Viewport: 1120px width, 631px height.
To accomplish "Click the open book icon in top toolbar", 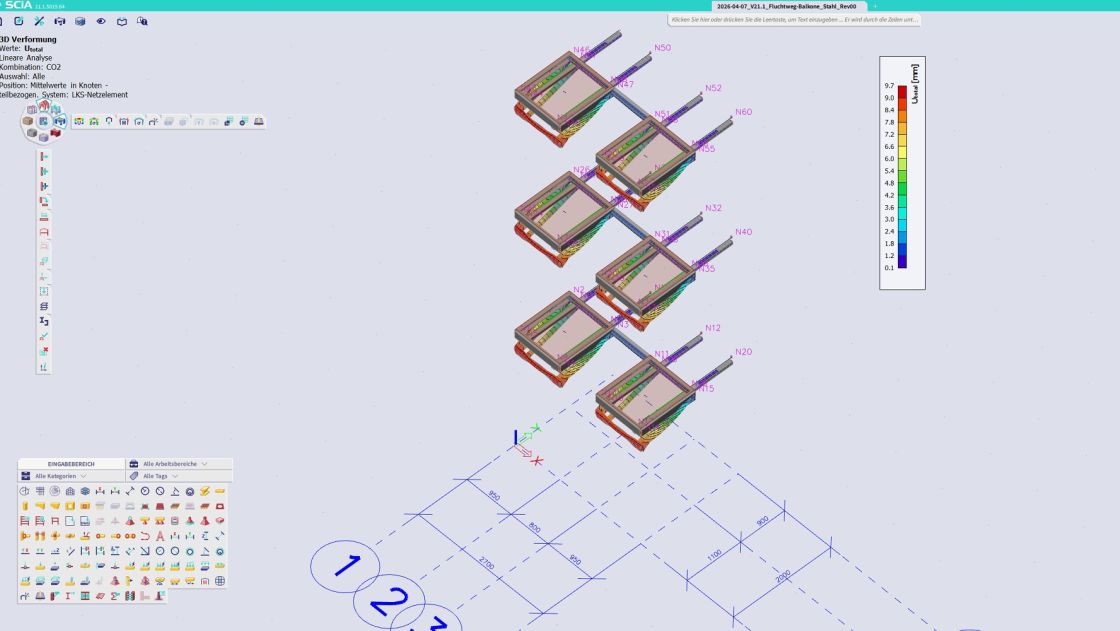I will pos(122,21).
